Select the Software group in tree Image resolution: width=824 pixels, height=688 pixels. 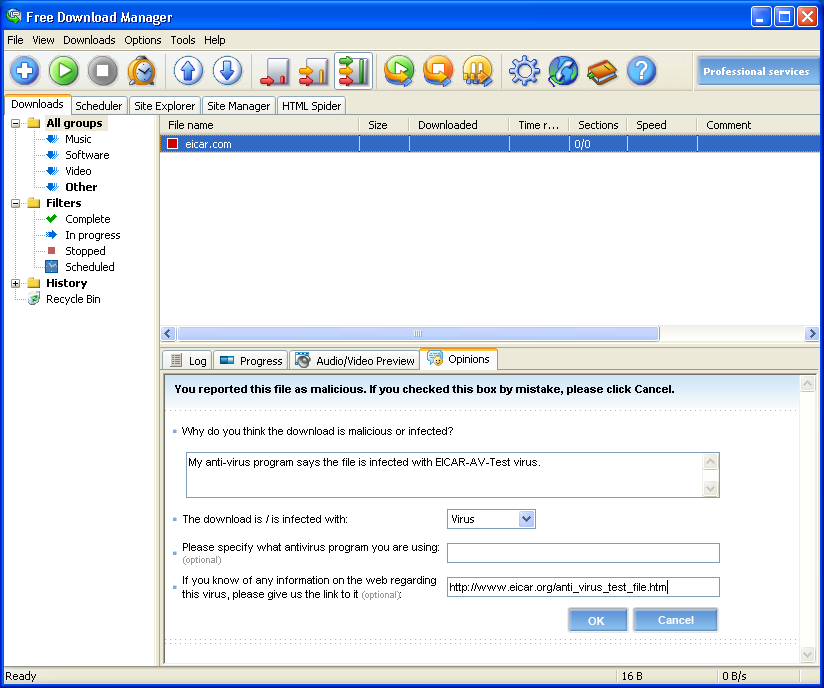(x=87, y=155)
